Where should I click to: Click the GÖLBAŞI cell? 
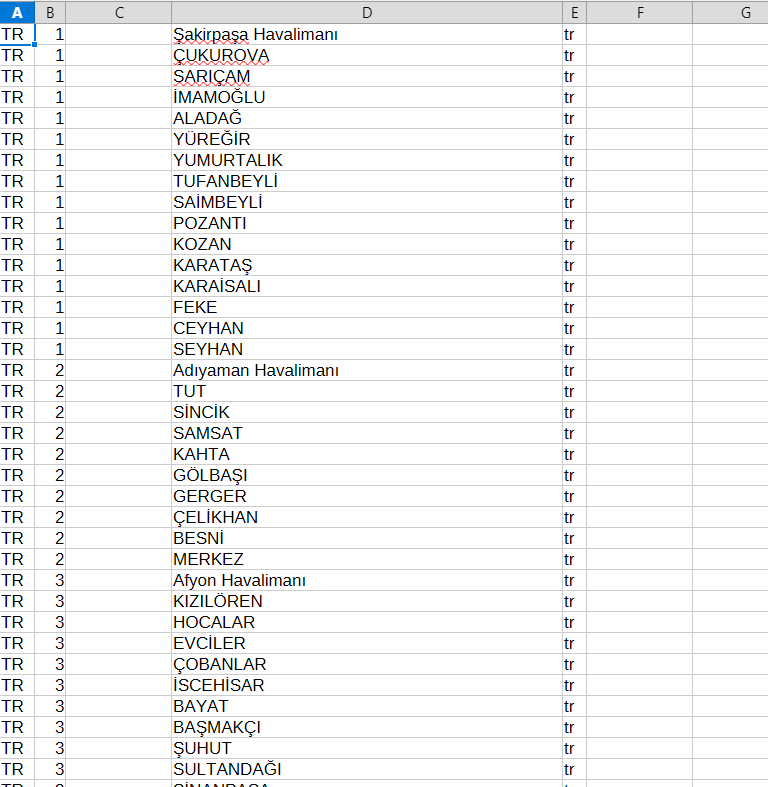[x=367, y=475]
